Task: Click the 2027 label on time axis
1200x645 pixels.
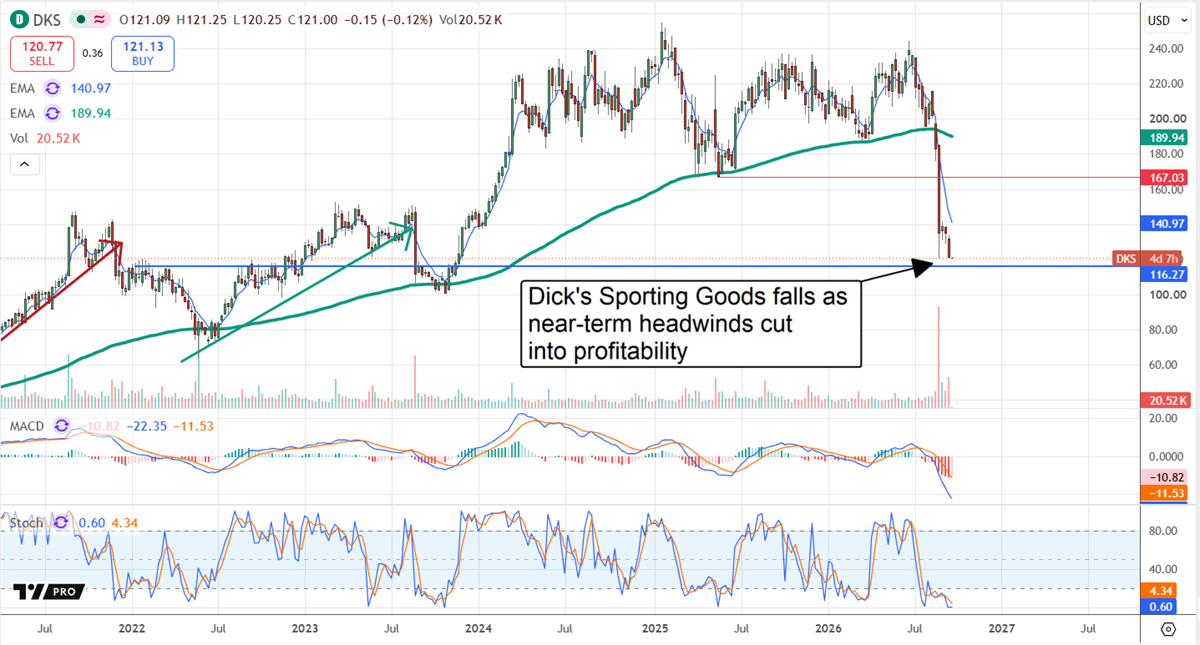Action: click(1001, 628)
